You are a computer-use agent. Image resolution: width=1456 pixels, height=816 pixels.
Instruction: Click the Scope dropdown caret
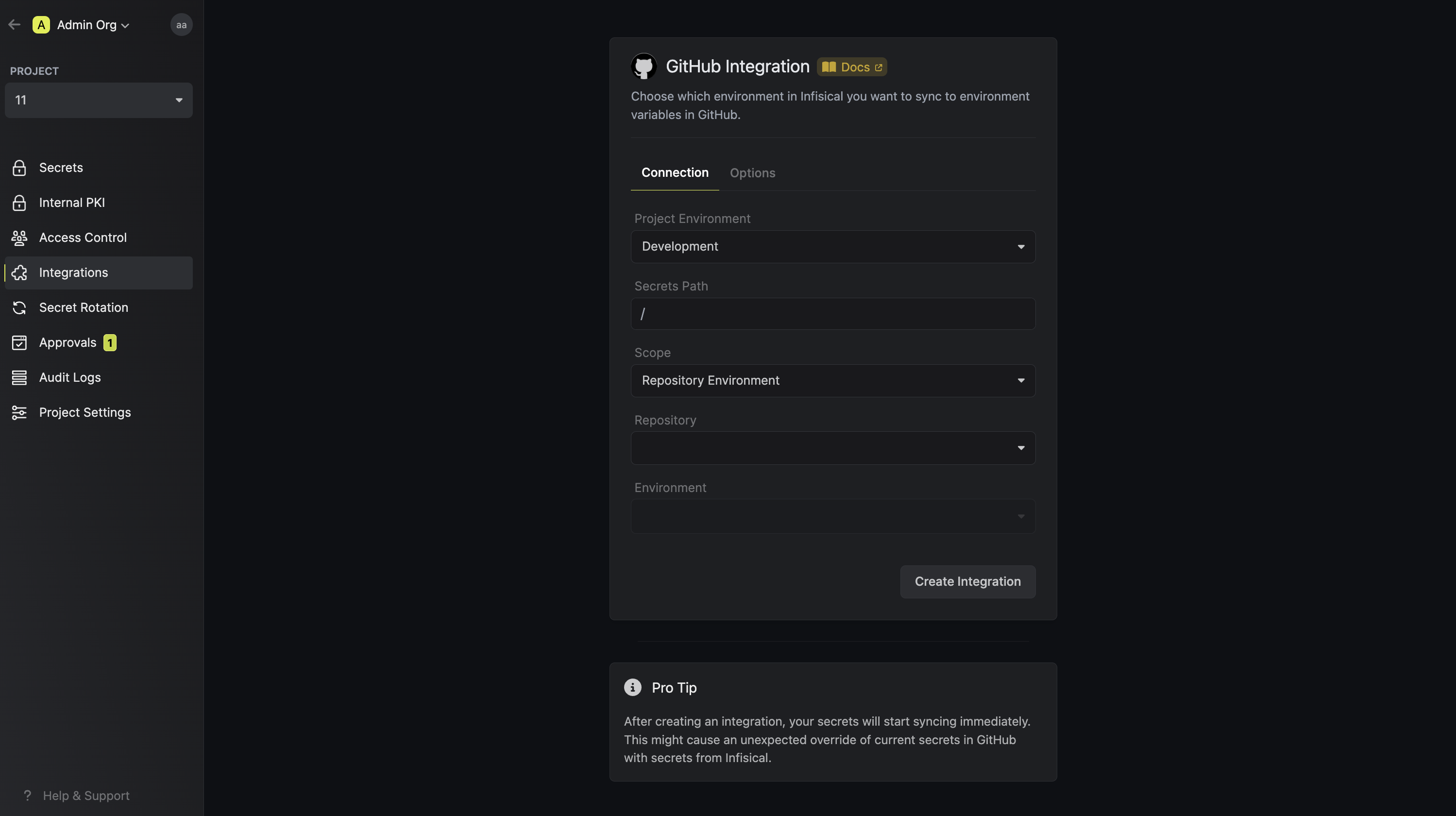pos(1021,381)
